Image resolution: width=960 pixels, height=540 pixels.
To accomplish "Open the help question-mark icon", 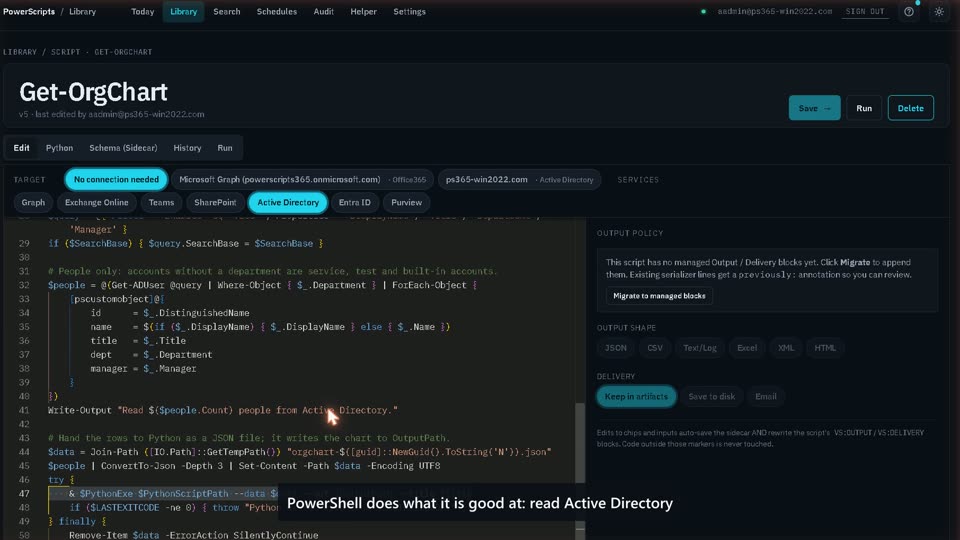I will (909, 12).
